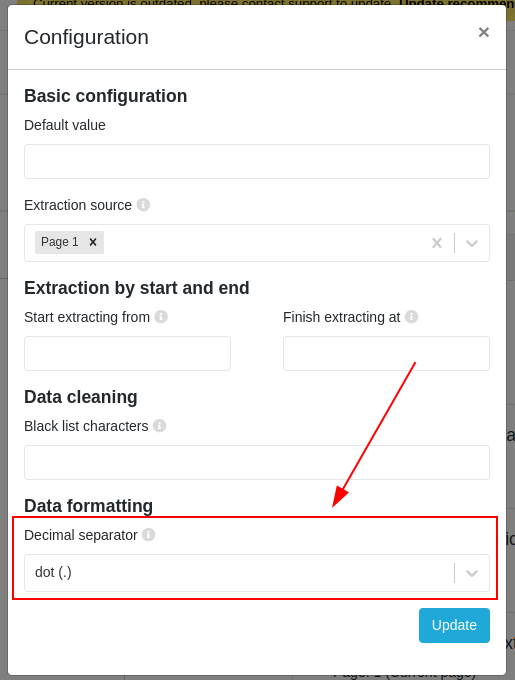Clear all Extraction source selections
The height and width of the screenshot is (680, 515).
(x=437, y=243)
